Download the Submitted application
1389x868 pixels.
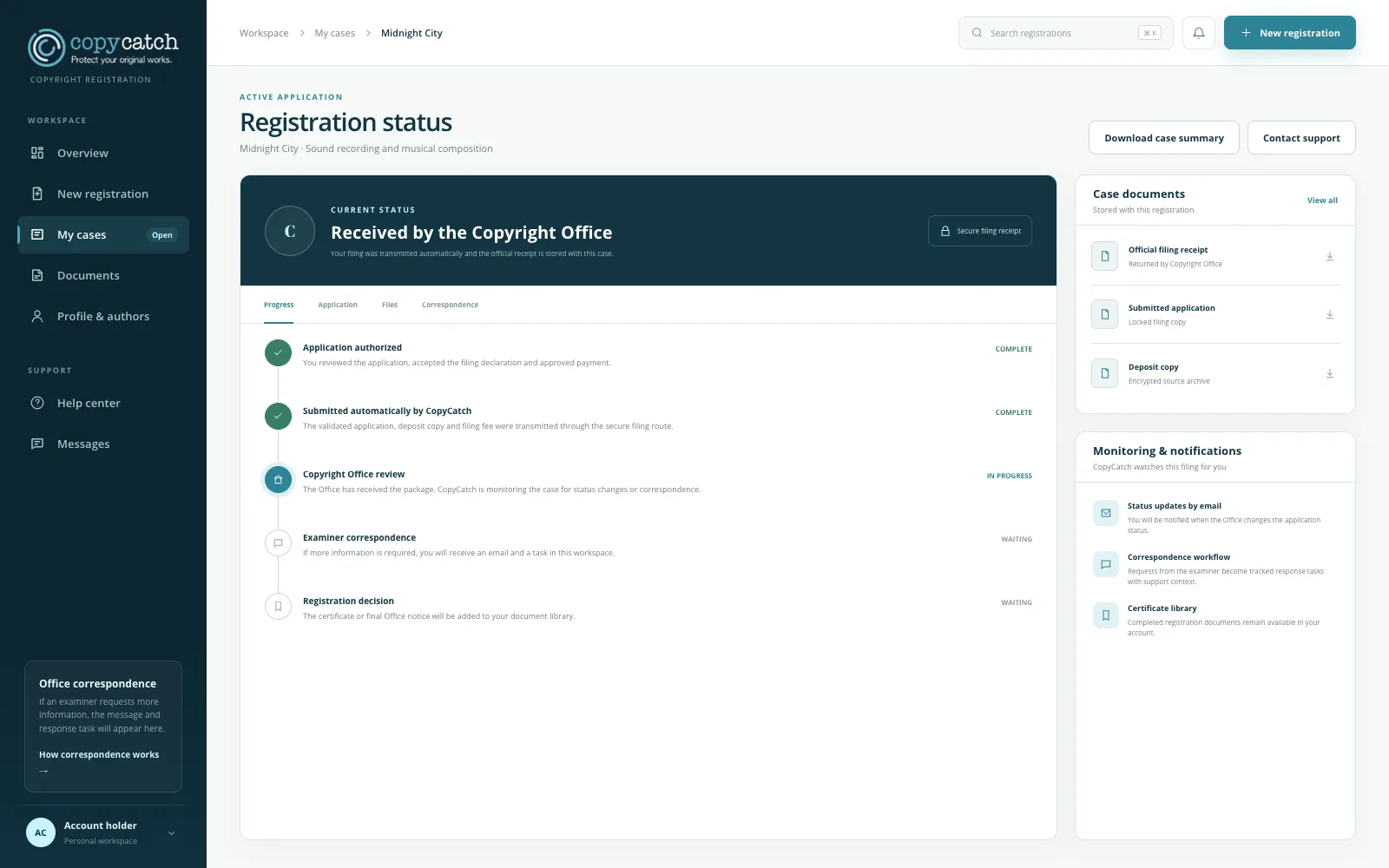1329,314
